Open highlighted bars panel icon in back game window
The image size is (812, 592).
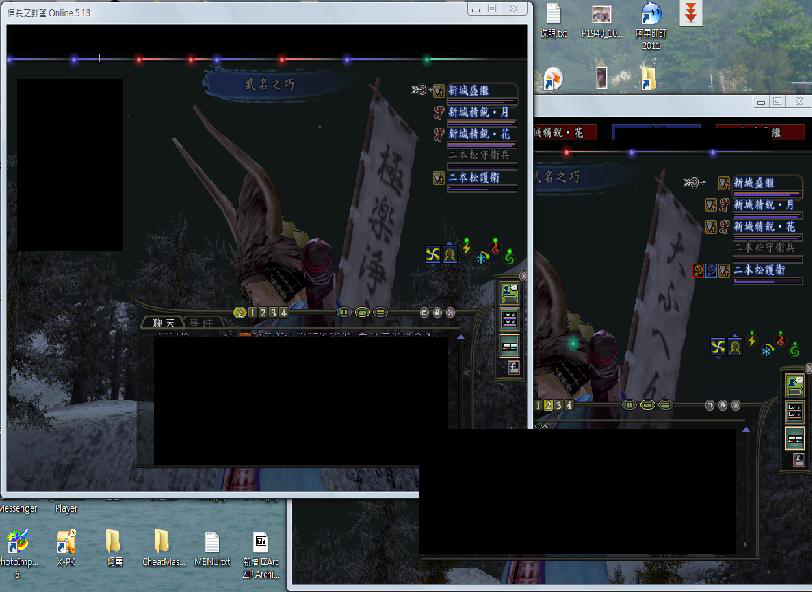click(795, 439)
